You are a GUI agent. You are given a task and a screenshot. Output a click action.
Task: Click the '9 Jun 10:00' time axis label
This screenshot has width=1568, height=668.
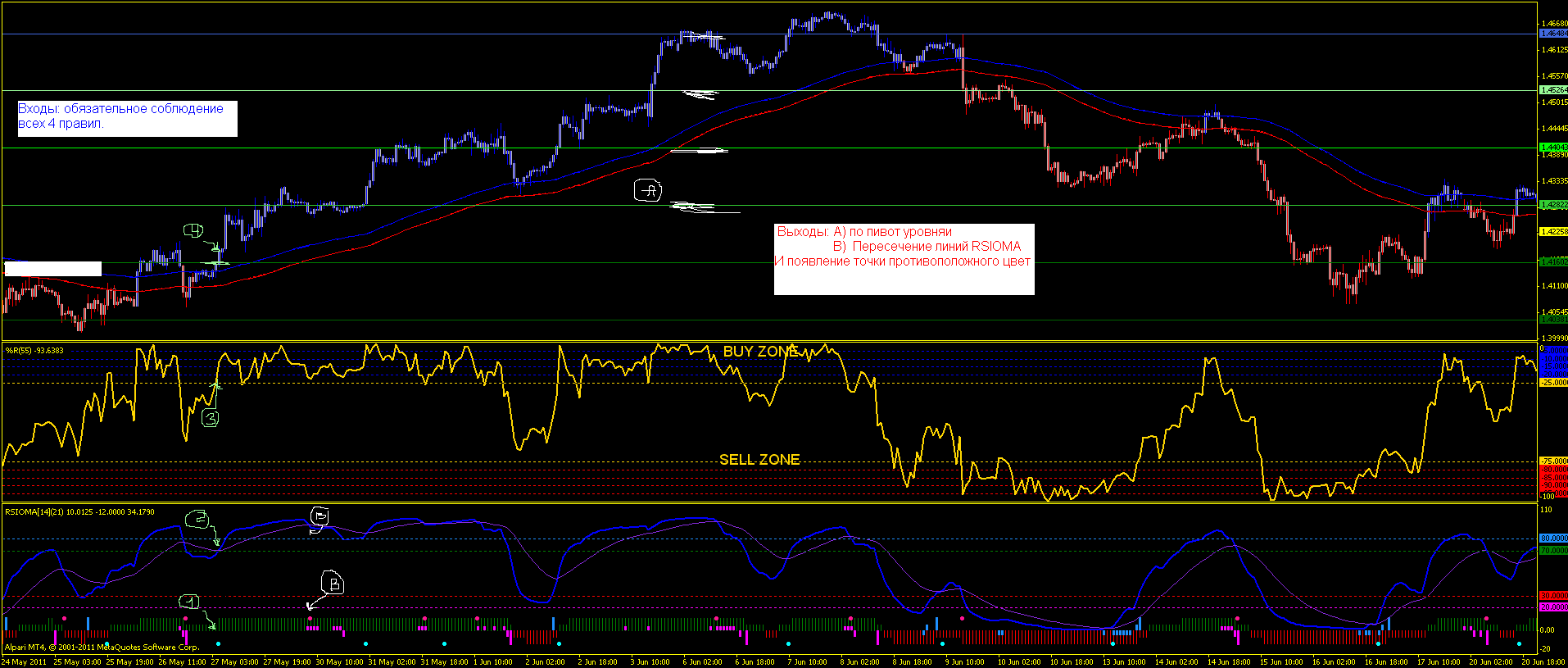pyautogui.click(x=966, y=661)
